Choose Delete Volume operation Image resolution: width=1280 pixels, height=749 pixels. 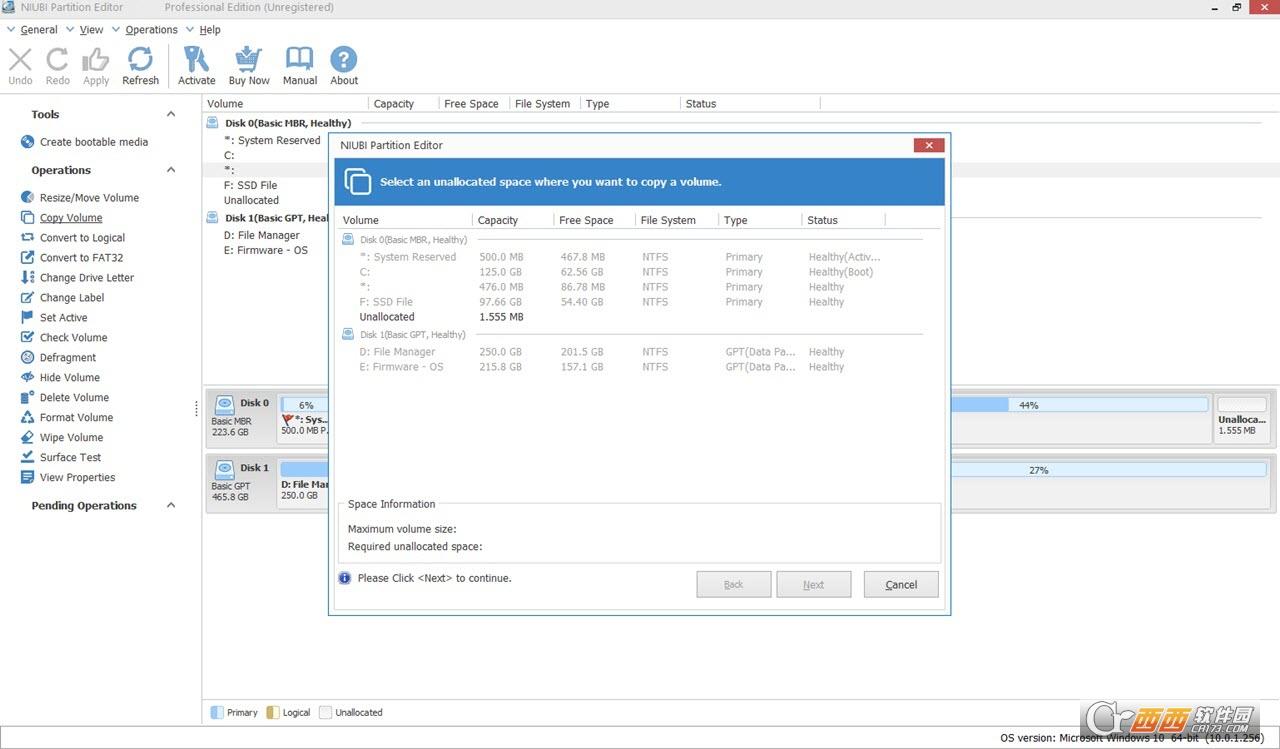(75, 398)
